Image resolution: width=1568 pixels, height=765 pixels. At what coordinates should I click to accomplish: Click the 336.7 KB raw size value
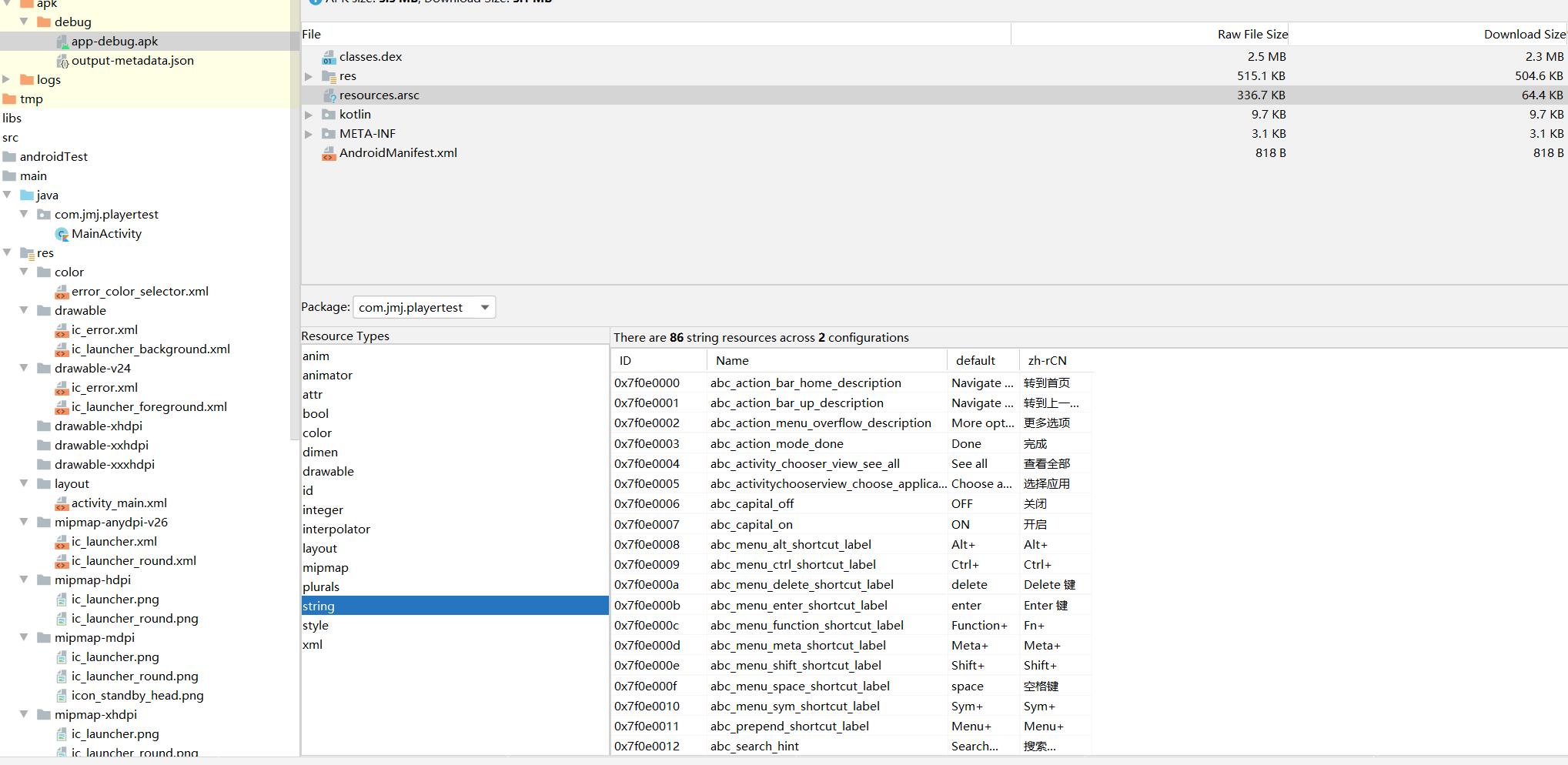[1261, 95]
